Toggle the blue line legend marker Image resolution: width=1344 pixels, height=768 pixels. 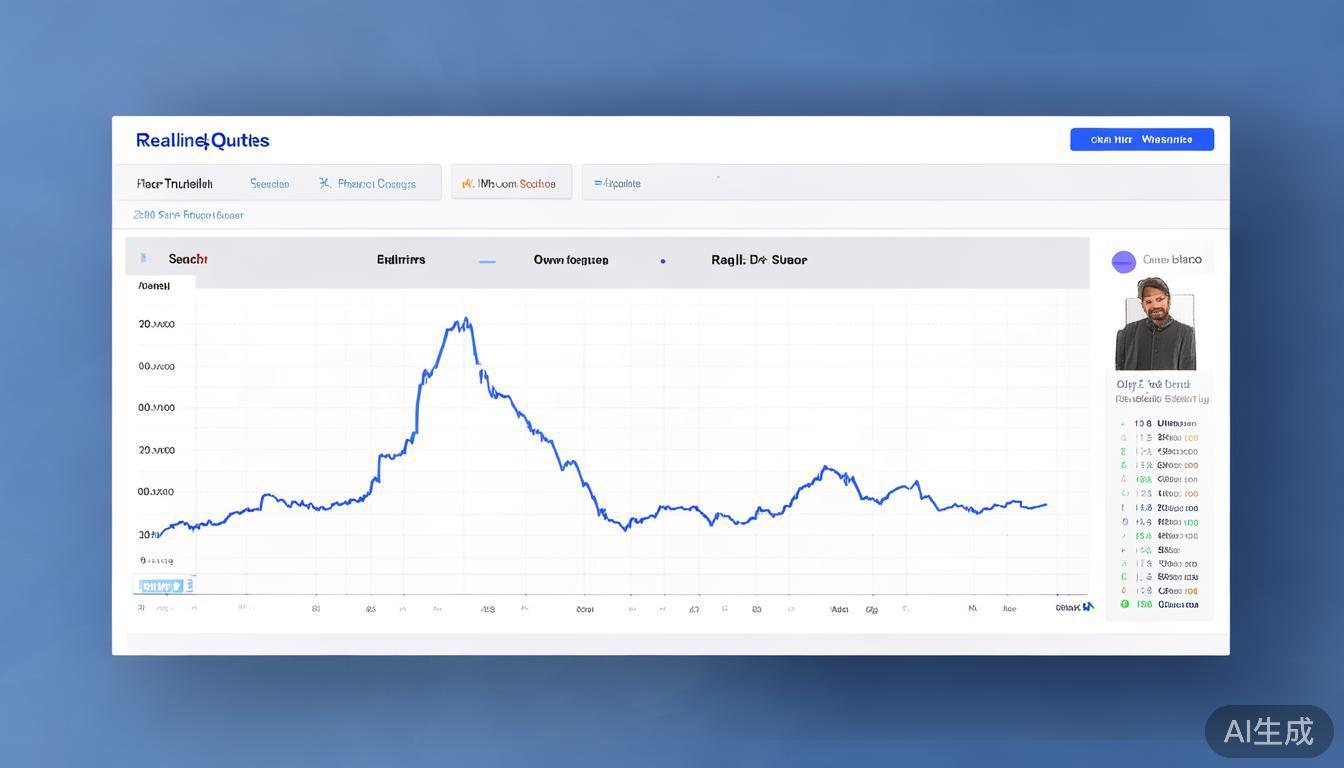(487, 261)
